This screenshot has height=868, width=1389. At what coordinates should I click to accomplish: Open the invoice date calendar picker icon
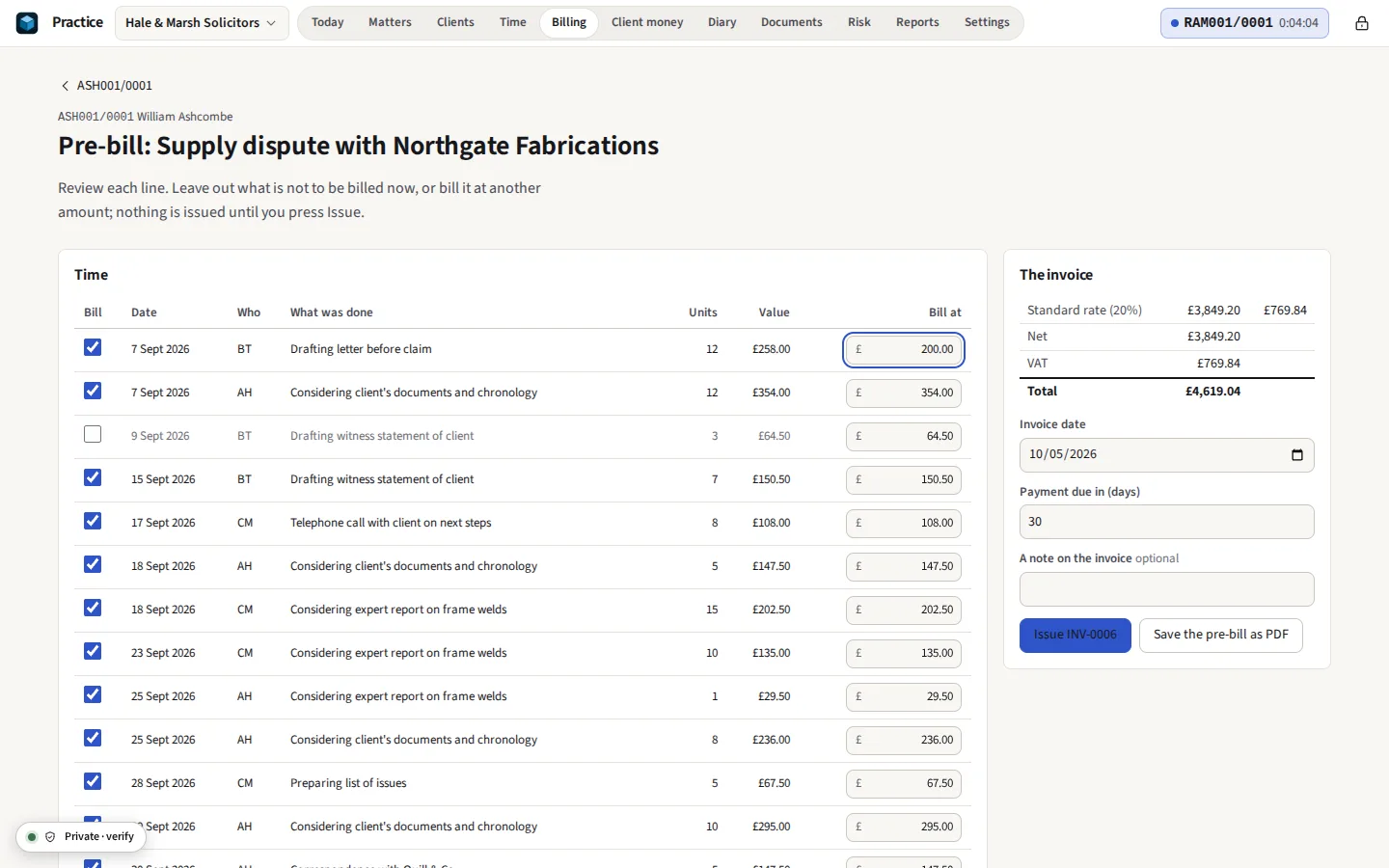pos(1297,455)
